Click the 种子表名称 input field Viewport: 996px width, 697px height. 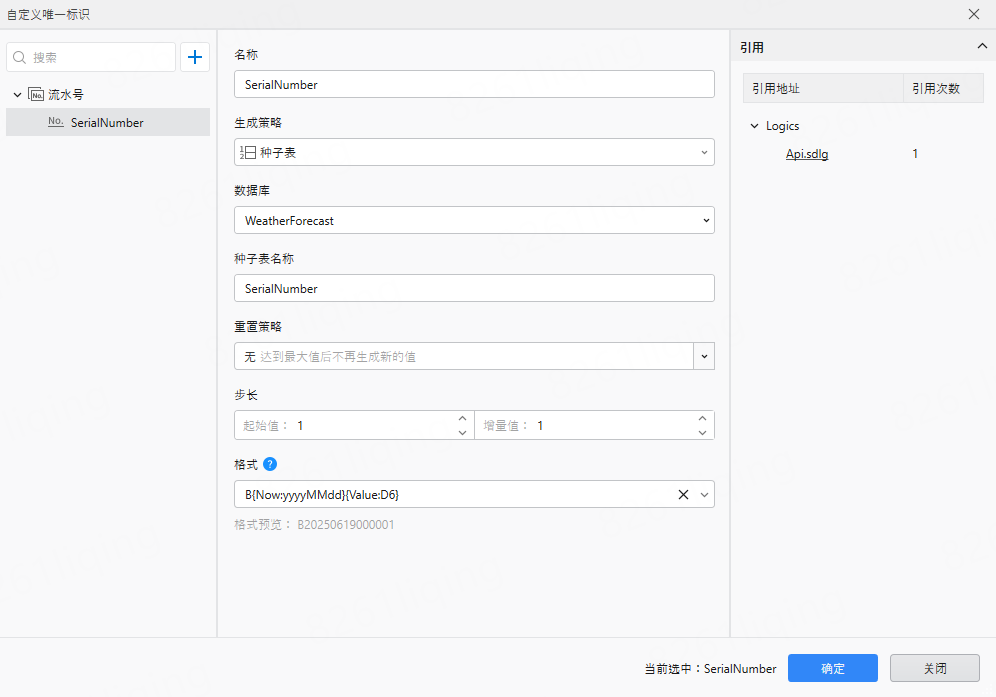tap(474, 289)
